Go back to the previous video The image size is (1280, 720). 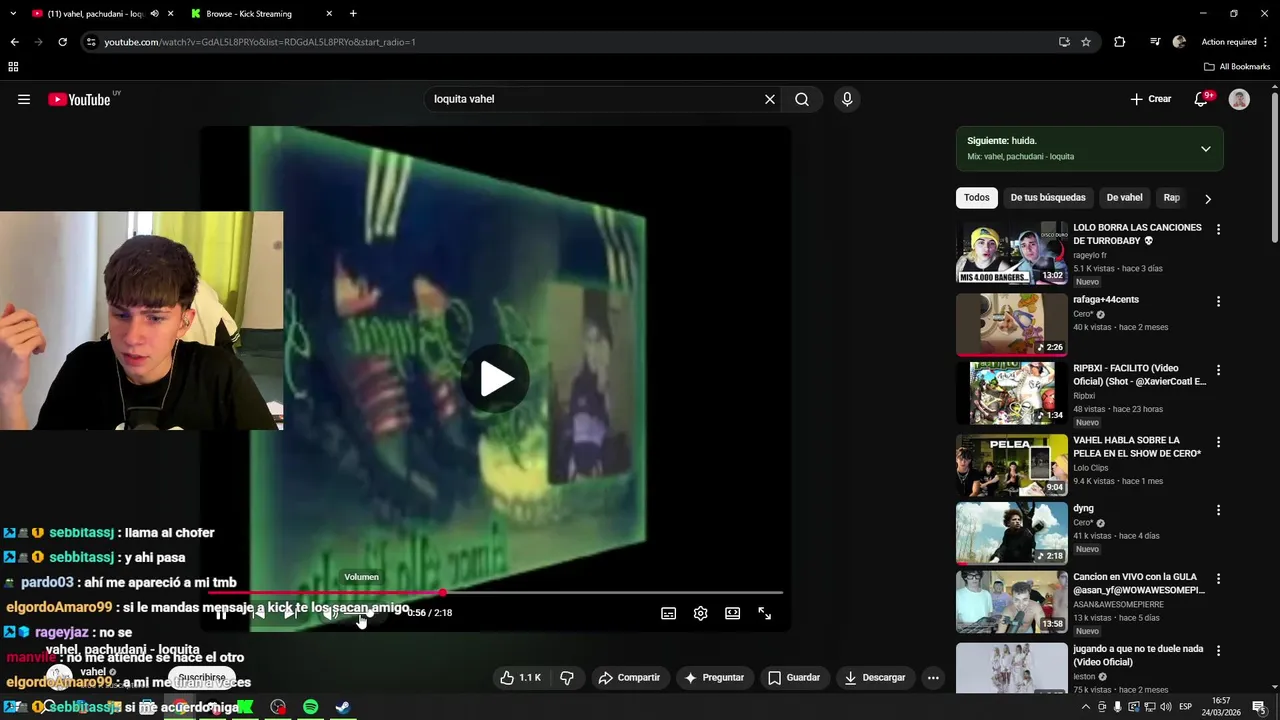(257, 613)
